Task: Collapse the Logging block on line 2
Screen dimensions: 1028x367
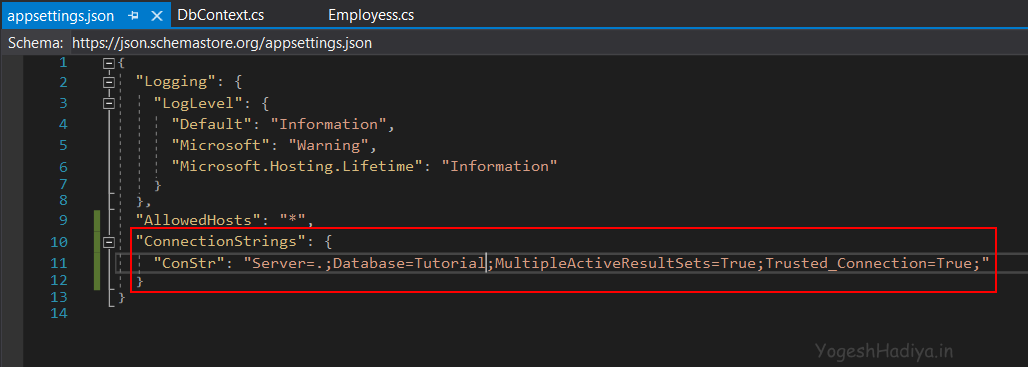Action: pyautogui.click(x=109, y=83)
